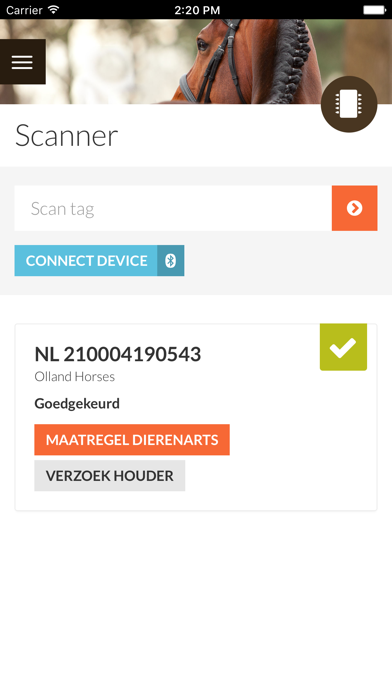Choose Verzoek Houder button
Image resolution: width=392 pixels, height=696 pixels.
(110, 475)
